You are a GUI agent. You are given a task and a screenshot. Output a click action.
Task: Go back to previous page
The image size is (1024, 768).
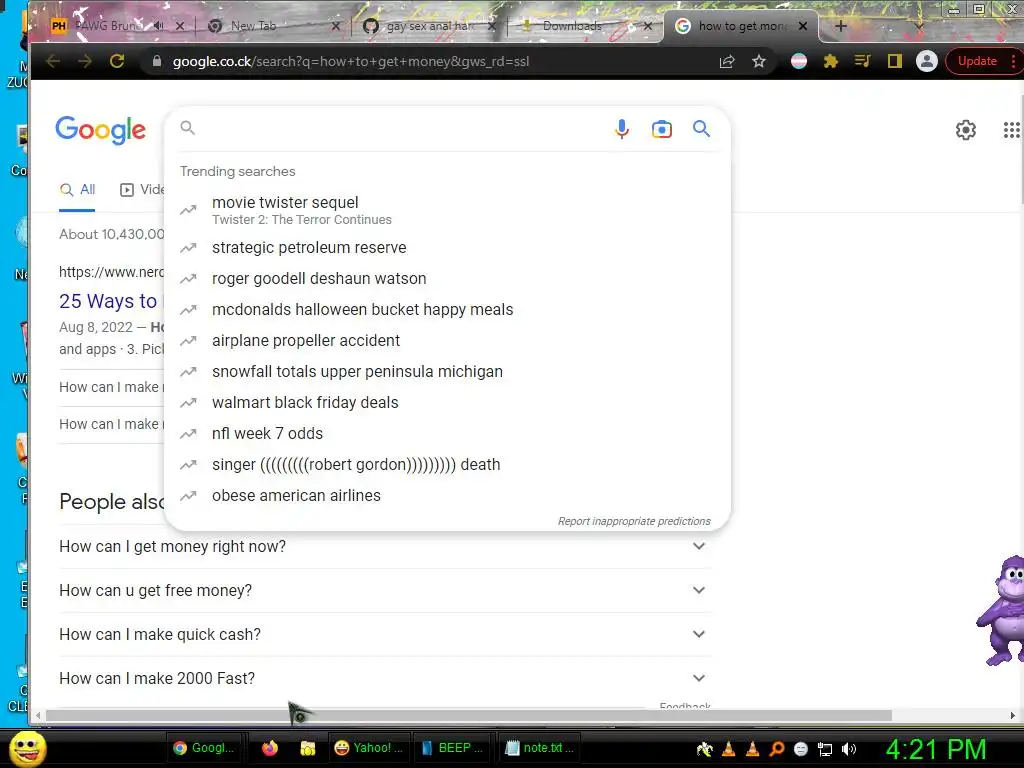[53, 61]
